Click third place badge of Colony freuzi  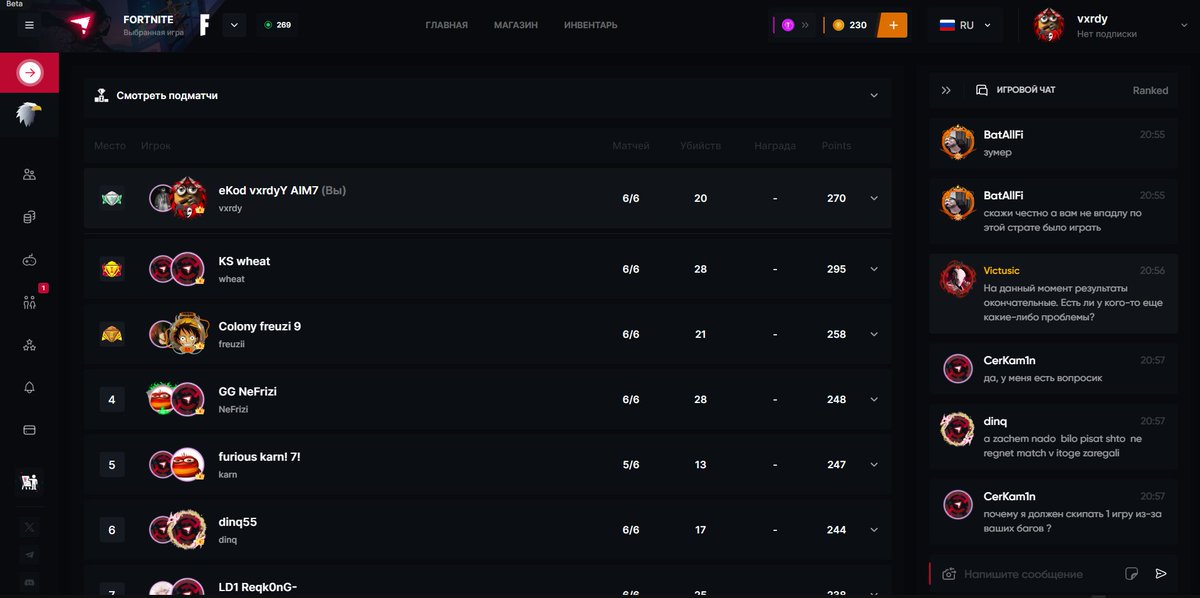pos(112,334)
